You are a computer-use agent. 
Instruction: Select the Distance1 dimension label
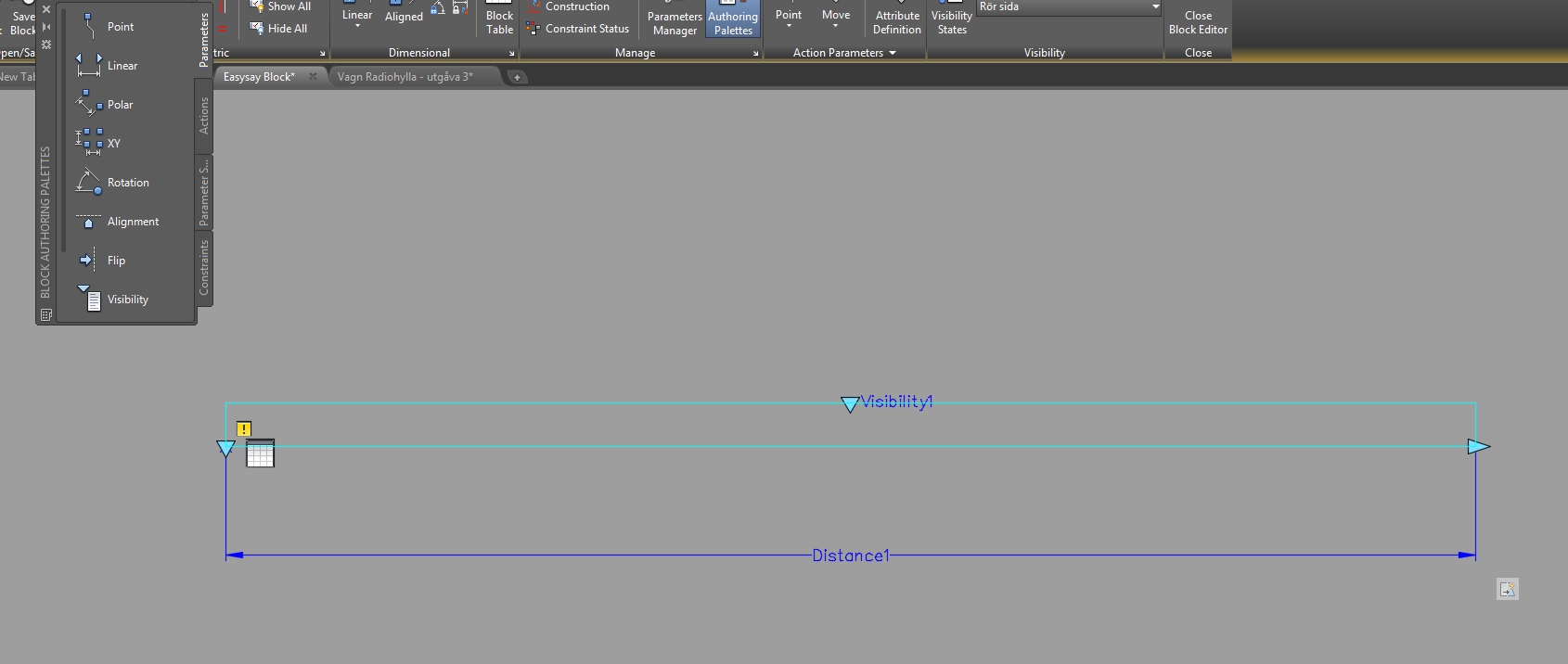tap(851, 555)
